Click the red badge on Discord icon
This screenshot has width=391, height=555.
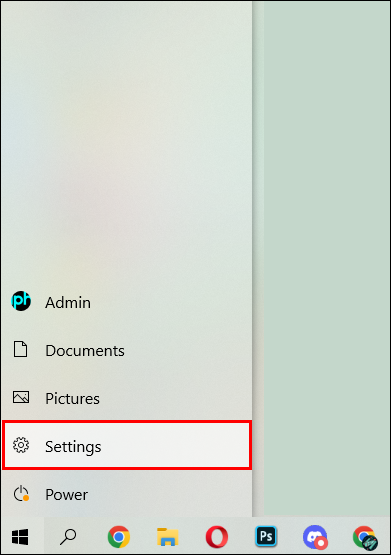pyautogui.click(x=321, y=543)
